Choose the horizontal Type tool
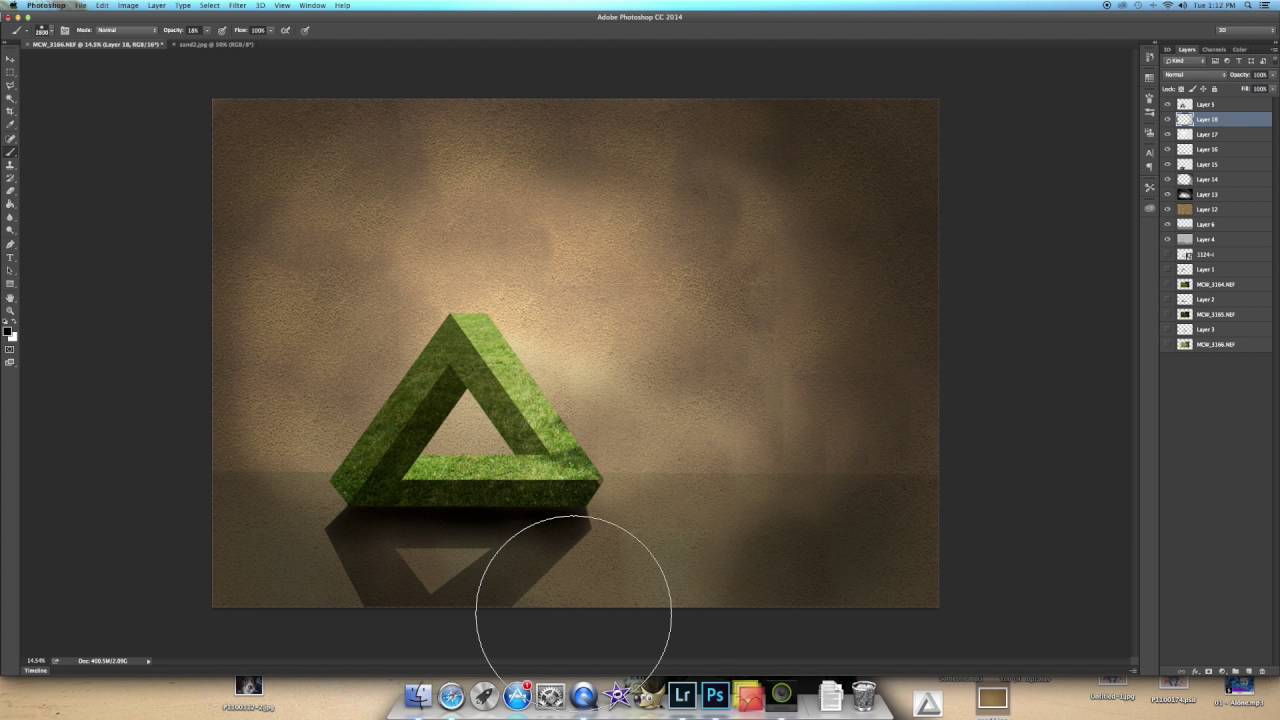Image resolution: width=1280 pixels, height=720 pixels. pos(10,257)
